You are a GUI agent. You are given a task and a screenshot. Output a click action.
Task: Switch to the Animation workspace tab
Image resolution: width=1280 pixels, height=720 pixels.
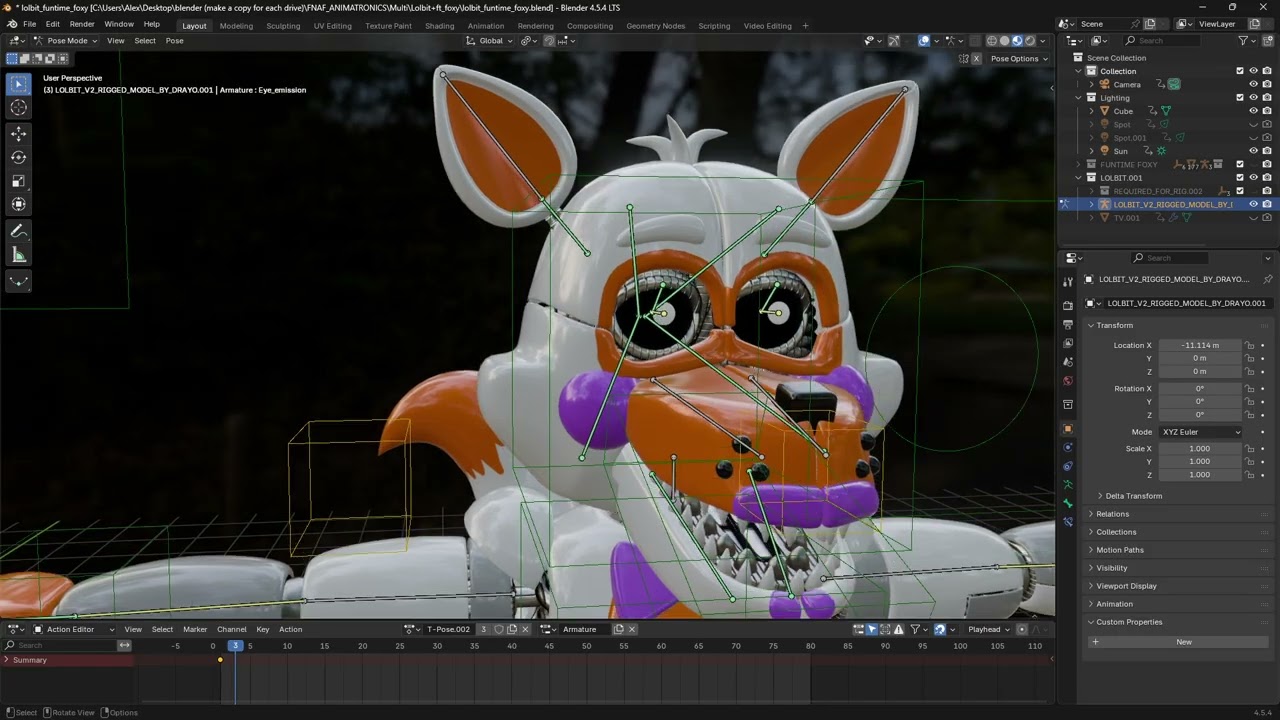486,26
